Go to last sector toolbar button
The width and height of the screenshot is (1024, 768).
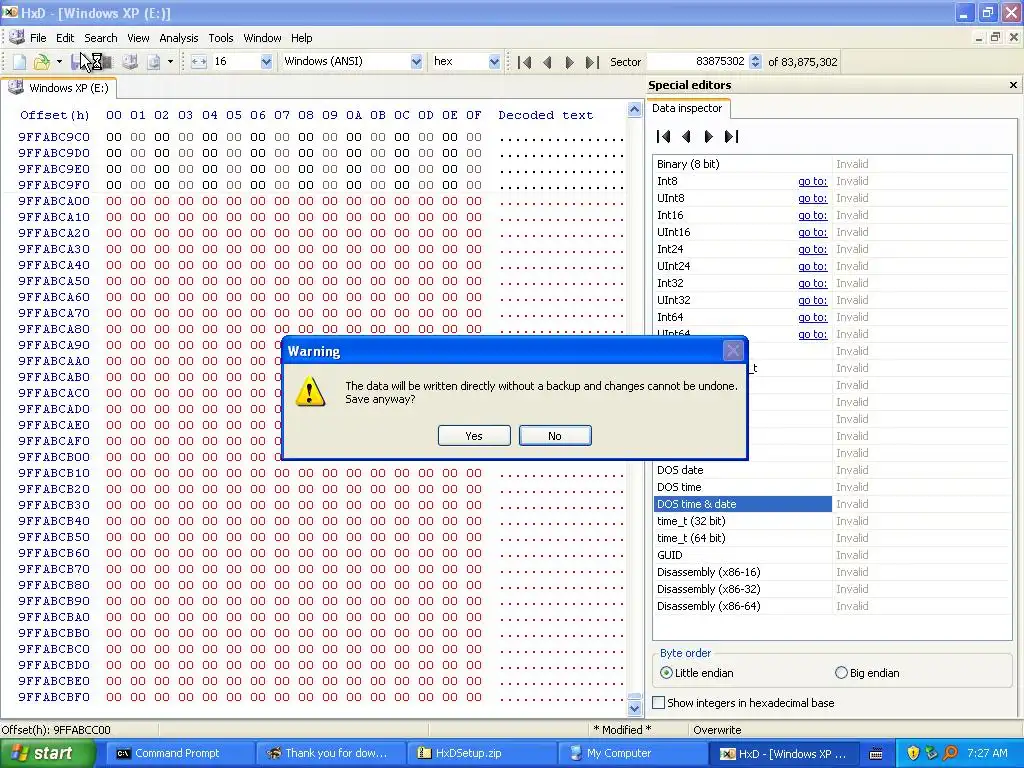pos(592,62)
